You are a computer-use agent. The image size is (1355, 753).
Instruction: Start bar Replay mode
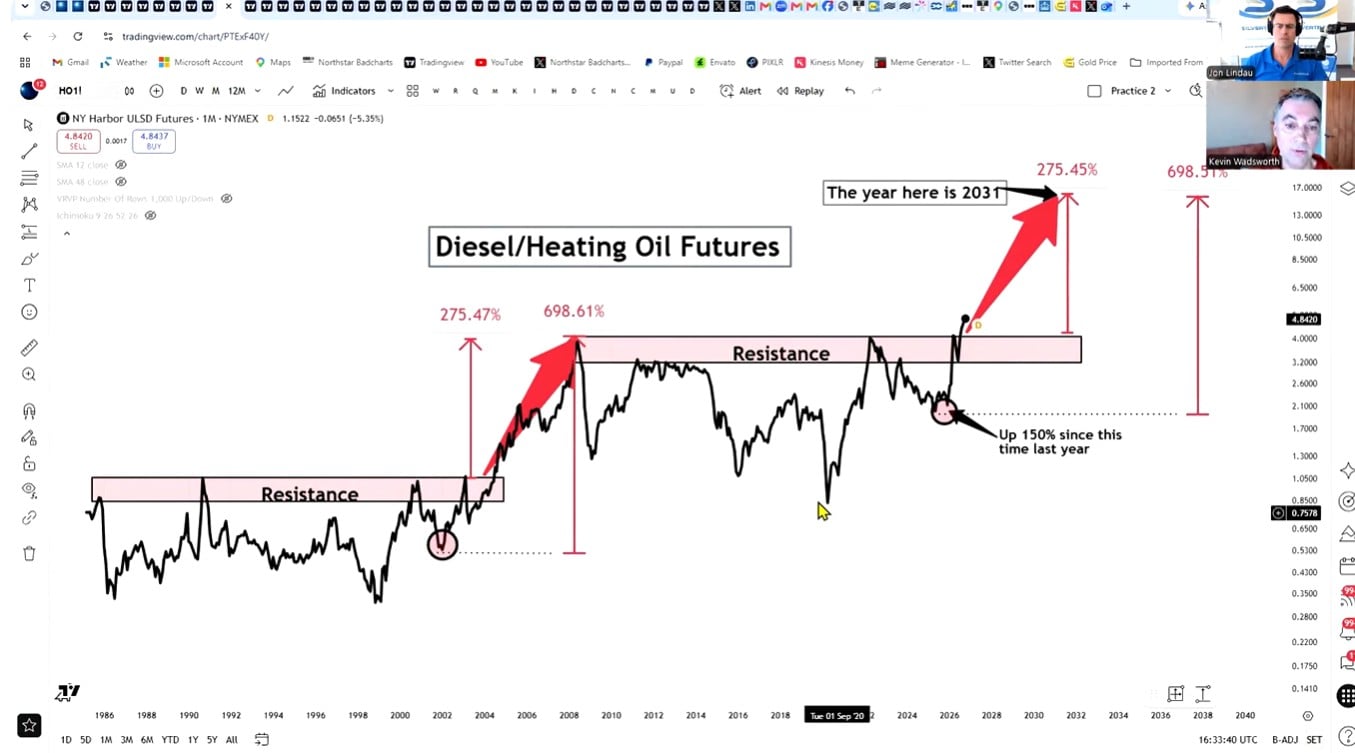[800, 91]
